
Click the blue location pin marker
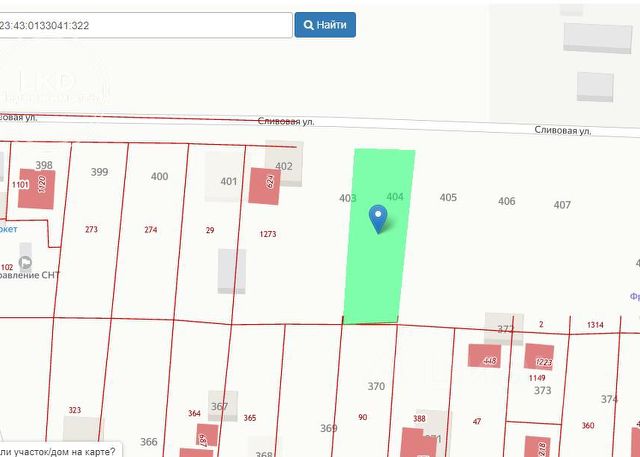click(x=378, y=219)
